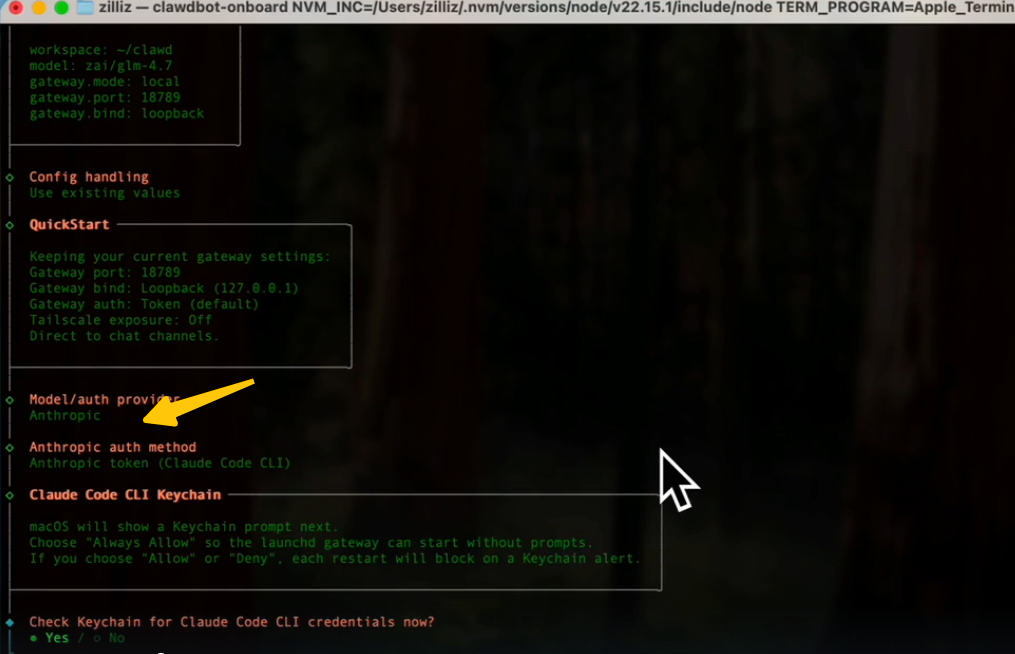1015x654 pixels.
Task: Click the diamond marker beside Config handling
Action: click(9, 177)
